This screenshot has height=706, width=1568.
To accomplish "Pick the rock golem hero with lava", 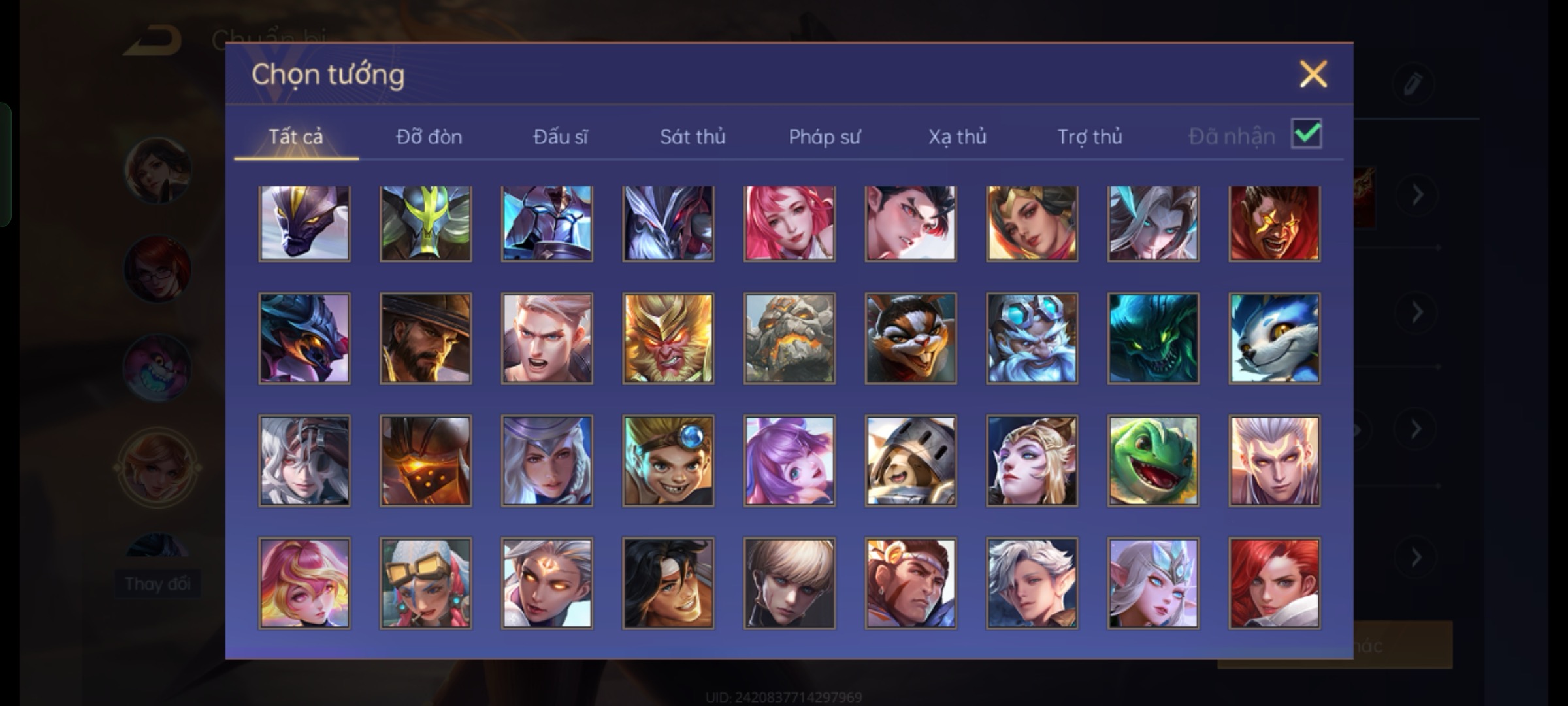I will click(x=789, y=338).
